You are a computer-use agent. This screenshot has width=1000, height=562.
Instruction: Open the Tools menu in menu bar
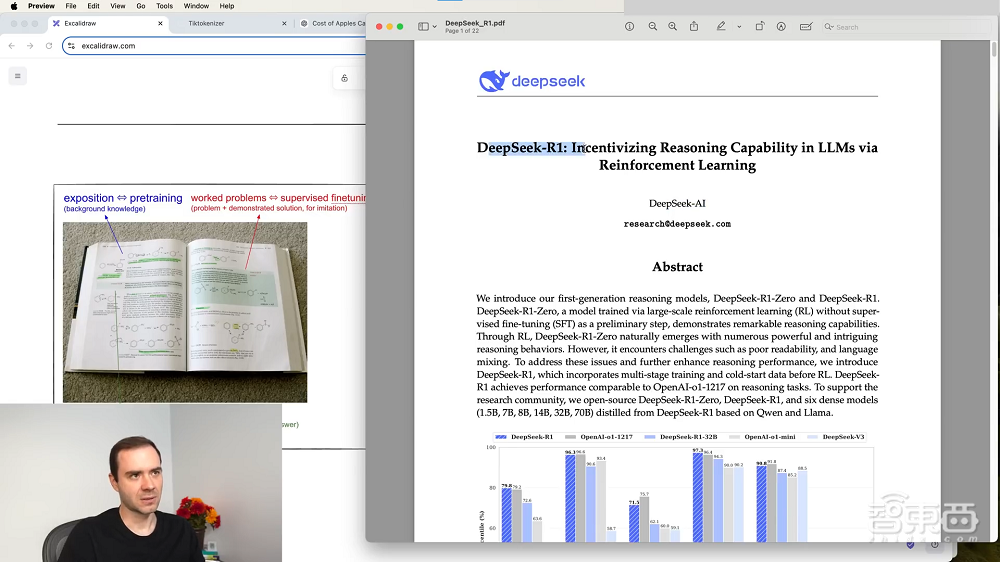(x=164, y=6)
